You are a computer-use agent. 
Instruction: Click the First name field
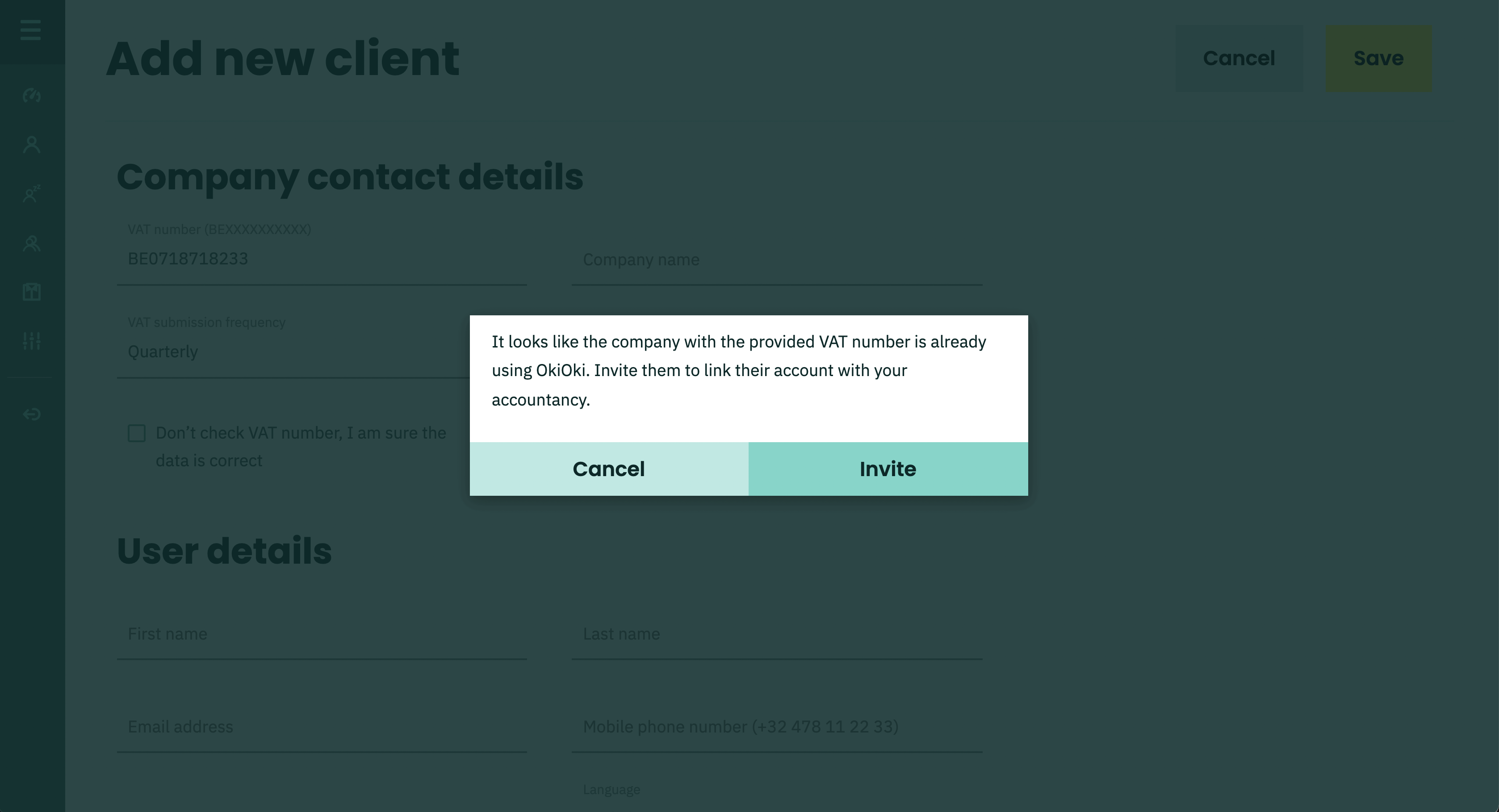pyautogui.click(x=322, y=634)
